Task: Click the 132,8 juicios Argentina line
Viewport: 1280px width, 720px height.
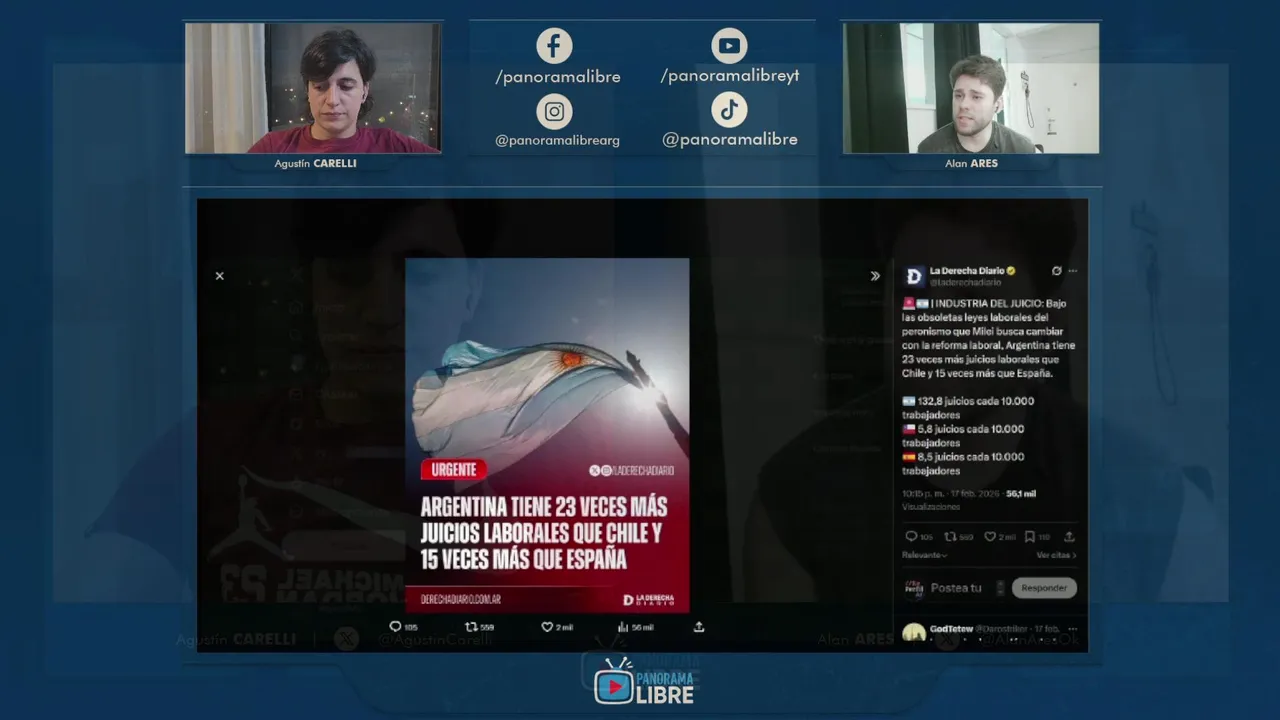Action: [x=967, y=408]
